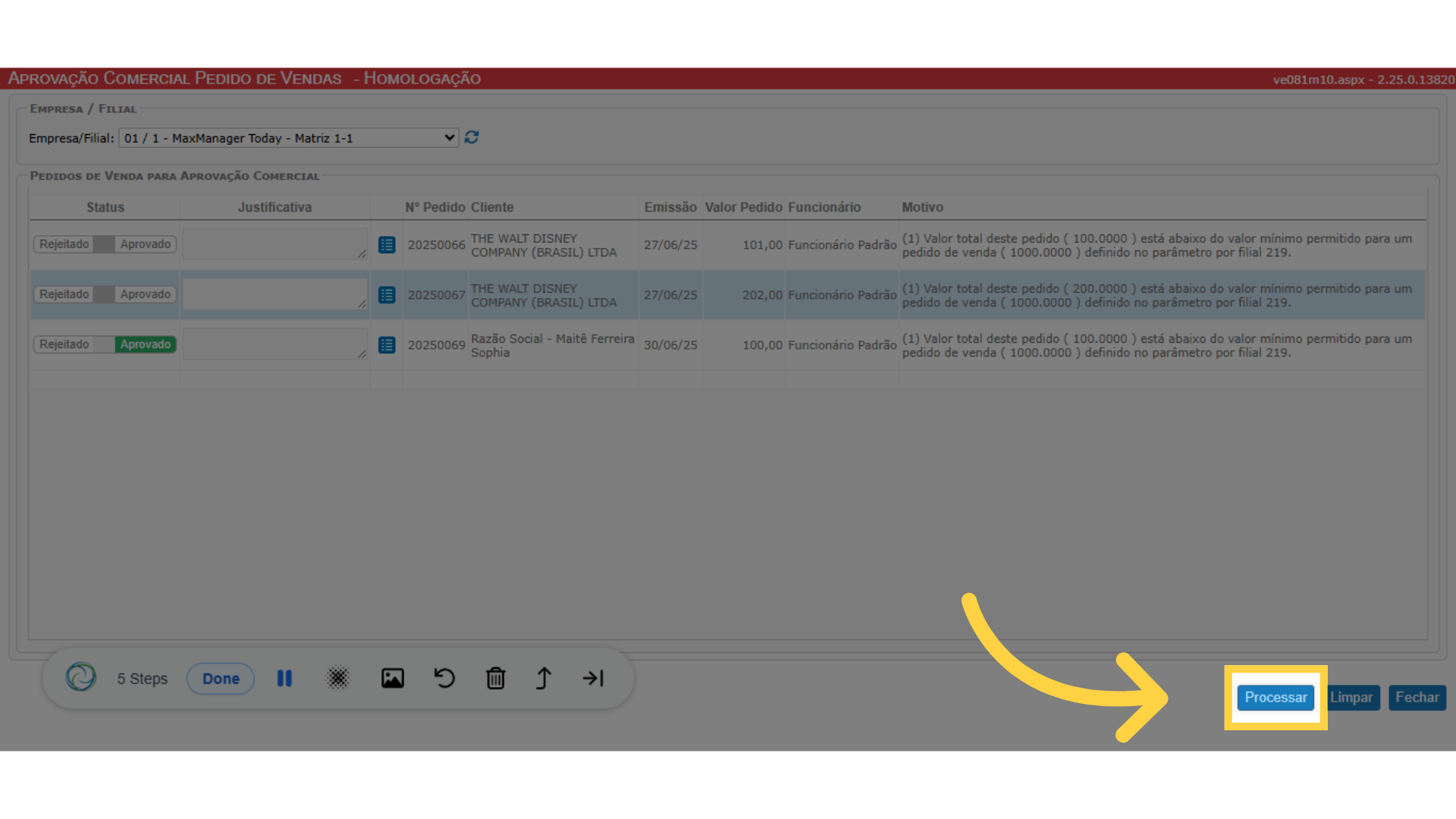
Task: Click value 202,00 in Valor Pedido column
Action: (762, 295)
